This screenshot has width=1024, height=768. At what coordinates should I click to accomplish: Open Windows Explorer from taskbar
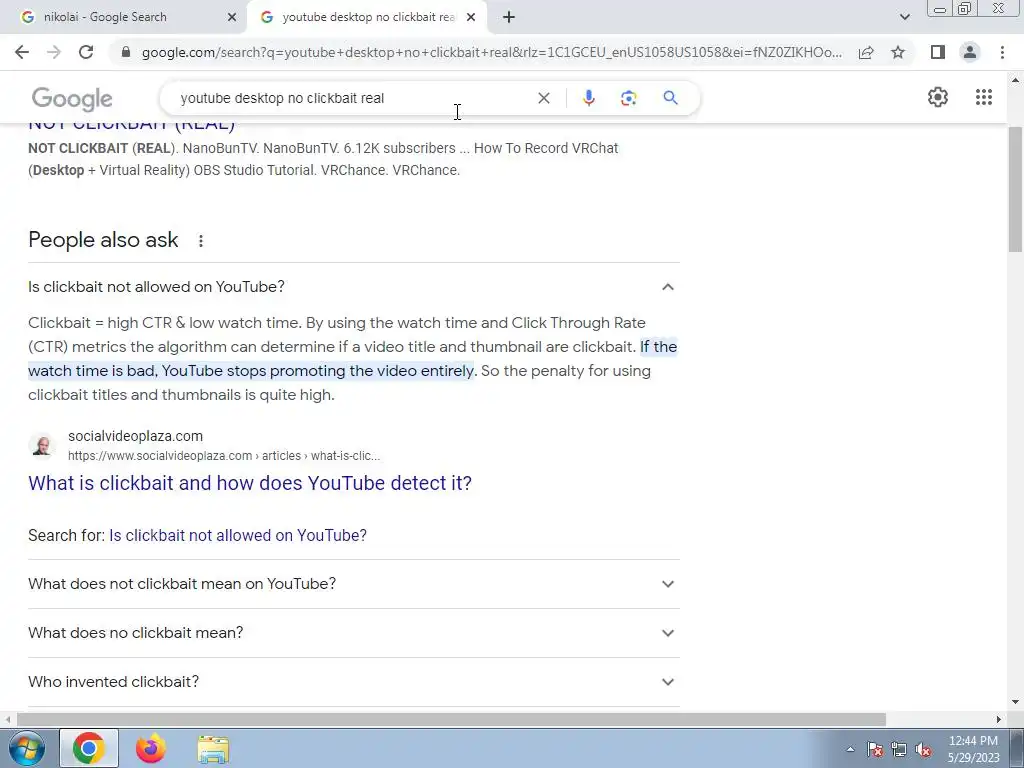(213, 749)
